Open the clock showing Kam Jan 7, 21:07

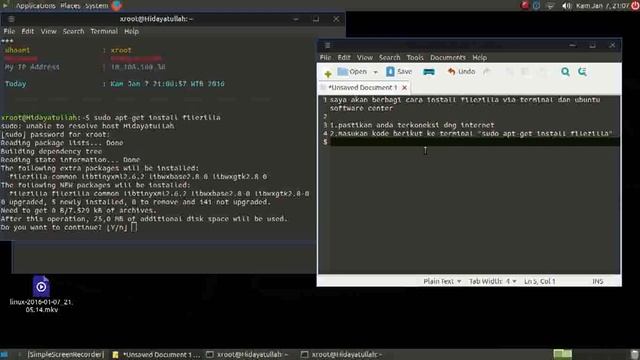(x=602, y=6)
